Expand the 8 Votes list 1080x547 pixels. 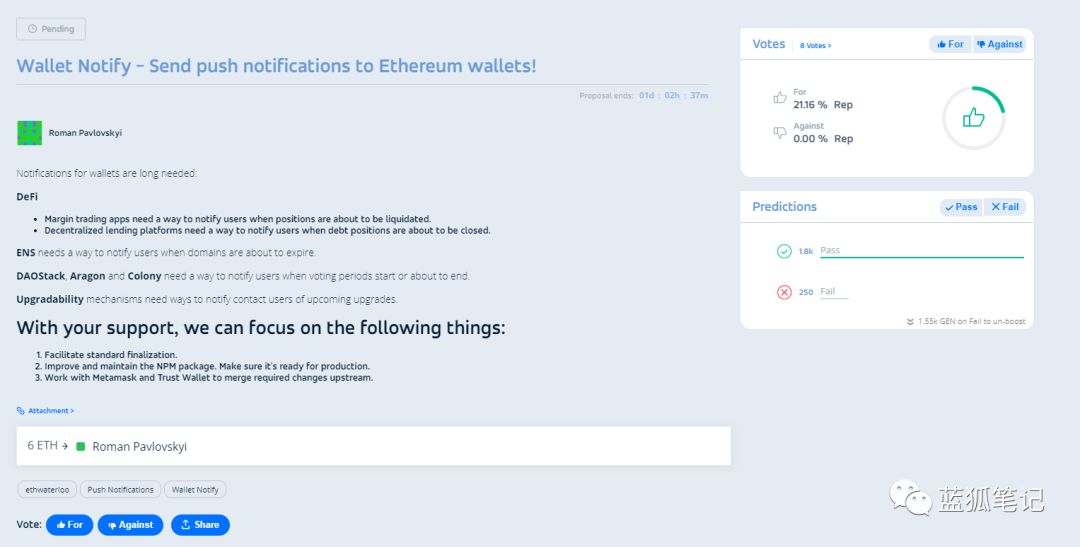815,45
